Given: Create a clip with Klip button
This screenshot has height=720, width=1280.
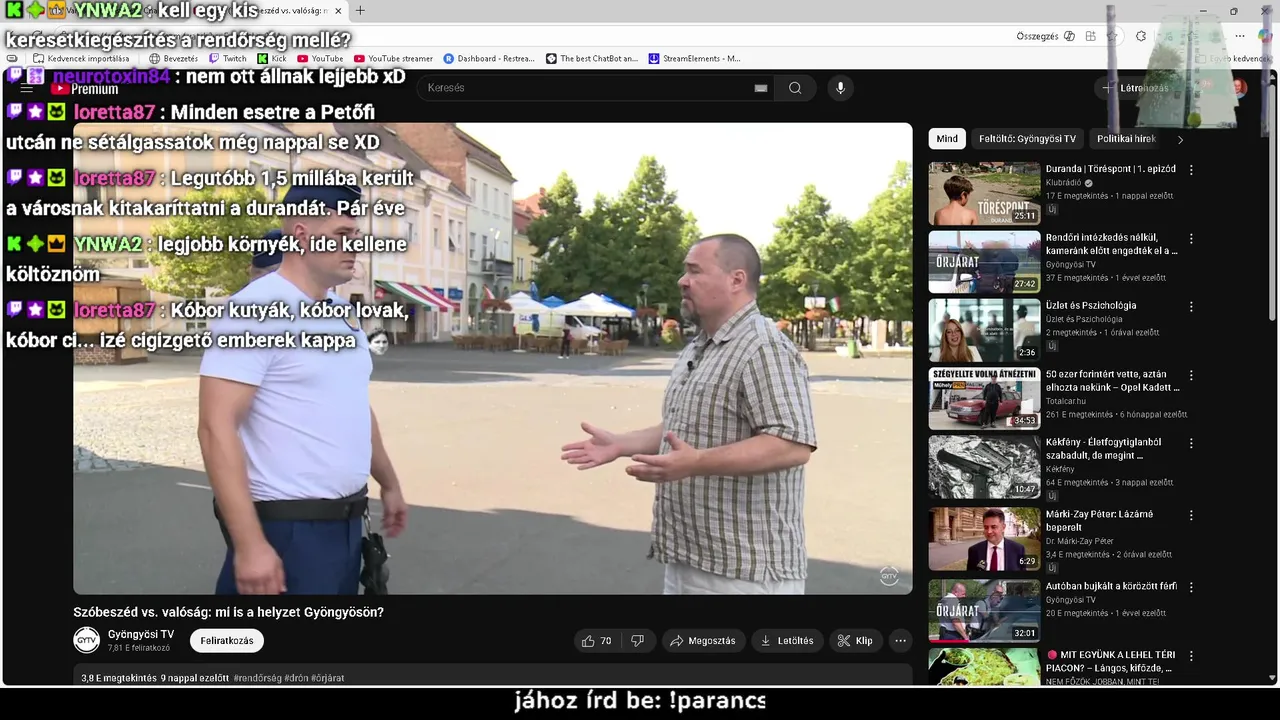Looking at the screenshot, I should tap(855, 641).
